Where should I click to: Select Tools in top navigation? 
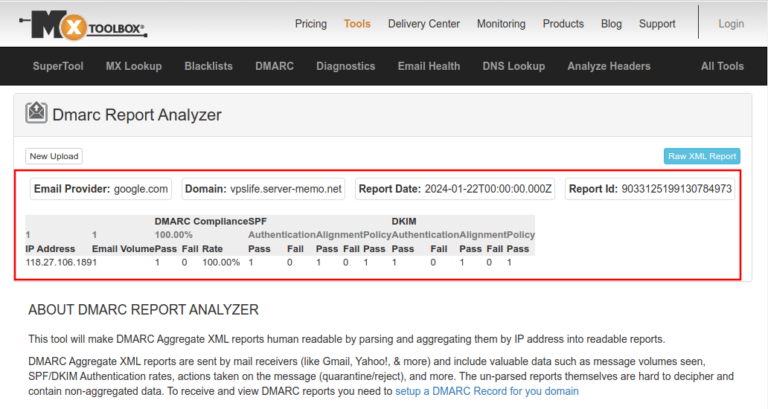[x=357, y=24]
